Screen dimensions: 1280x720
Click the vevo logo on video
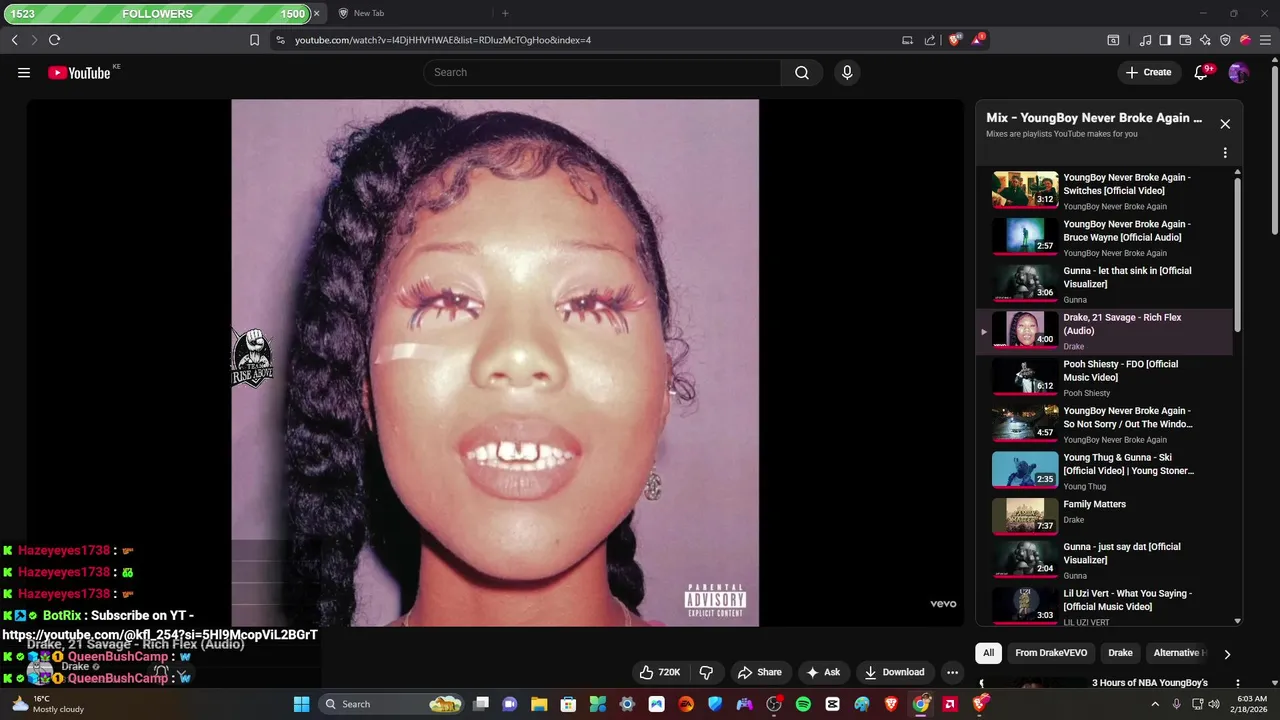click(943, 604)
